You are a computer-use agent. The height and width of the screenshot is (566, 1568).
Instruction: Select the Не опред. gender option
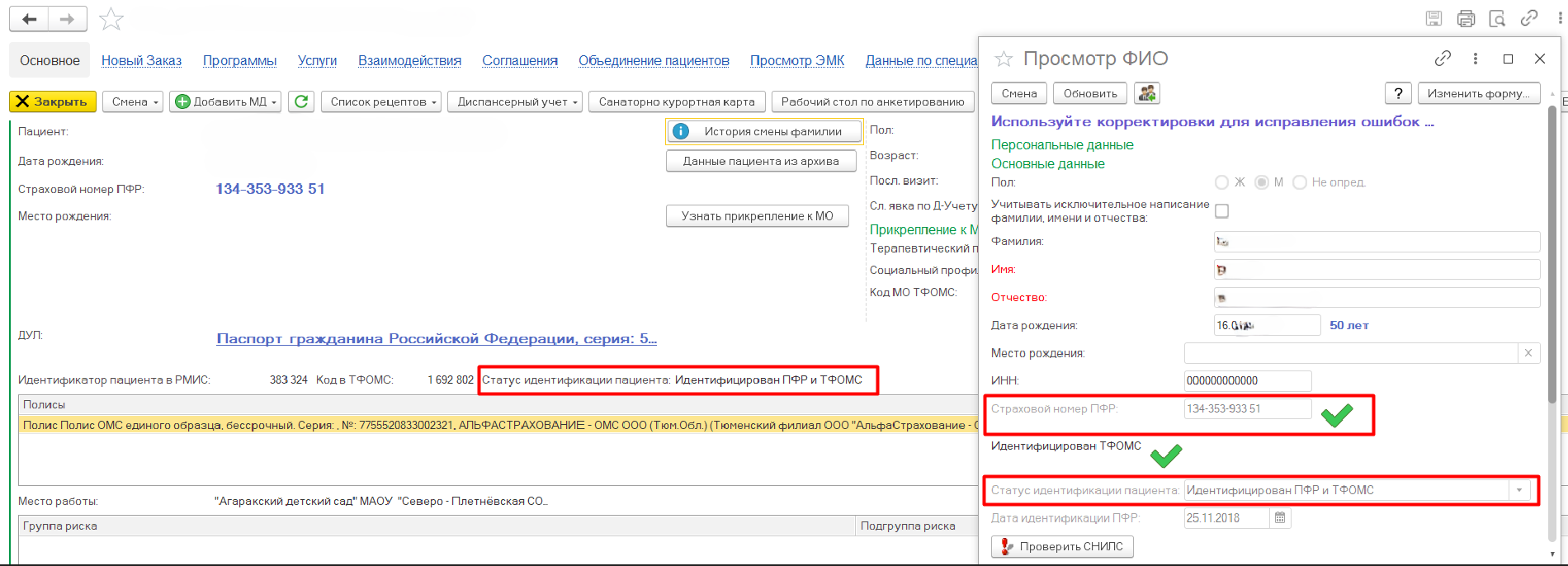pos(1300,182)
